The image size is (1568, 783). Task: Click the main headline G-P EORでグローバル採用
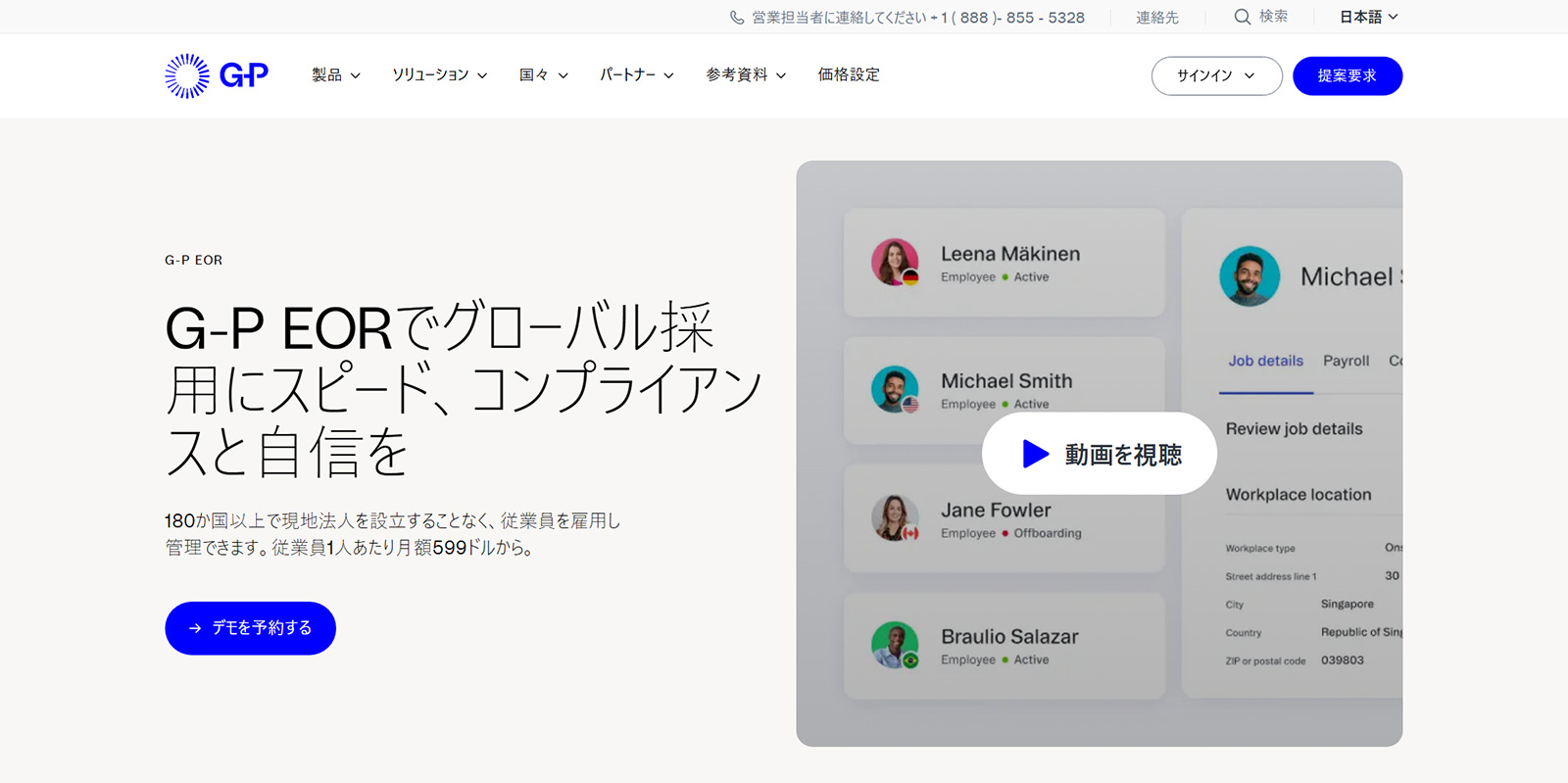coord(464,389)
